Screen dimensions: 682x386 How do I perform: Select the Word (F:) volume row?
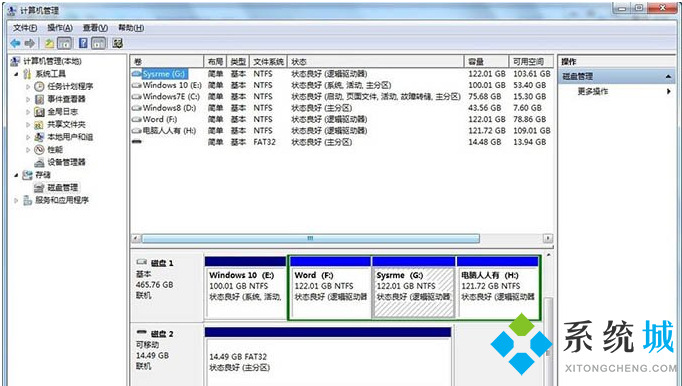click(342, 119)
